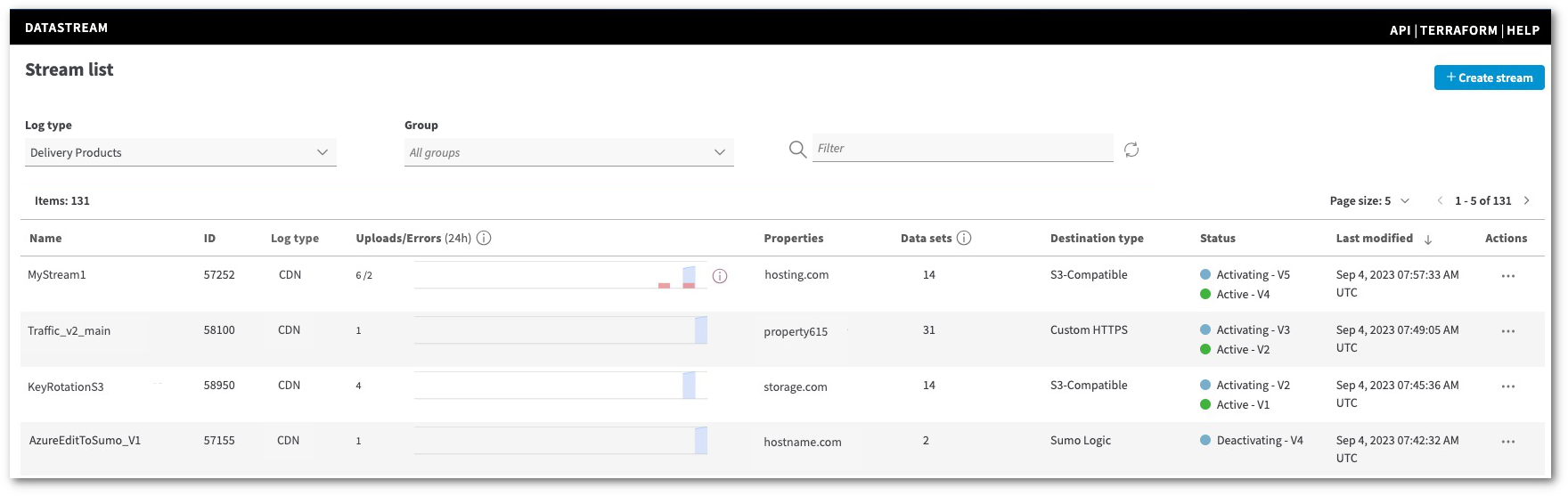Open actions menu for Traffic_v2_main
This screenshot has height=496, width=1568.
pyautogui.click(x=1507, y=331)
